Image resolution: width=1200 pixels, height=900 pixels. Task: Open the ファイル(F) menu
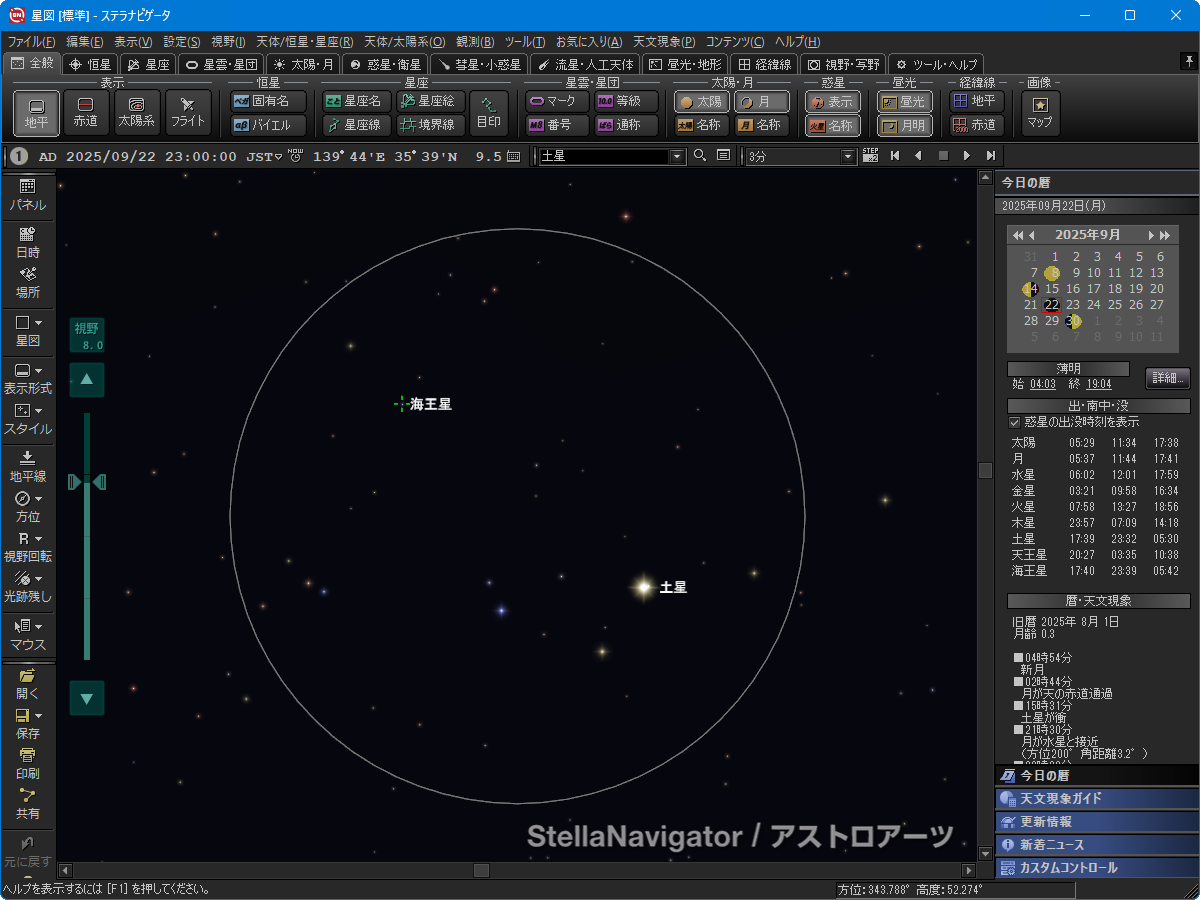click(x=32, y=41)
